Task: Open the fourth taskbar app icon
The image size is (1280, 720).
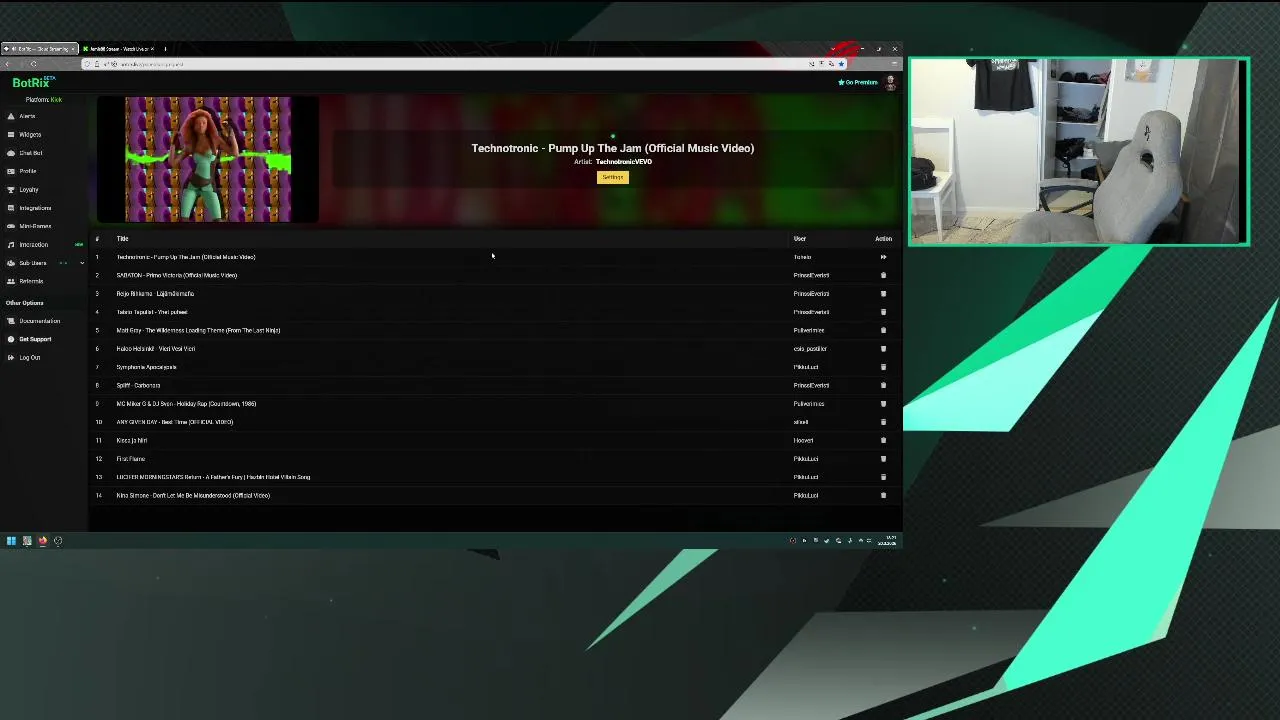Action: coord(58,541)
